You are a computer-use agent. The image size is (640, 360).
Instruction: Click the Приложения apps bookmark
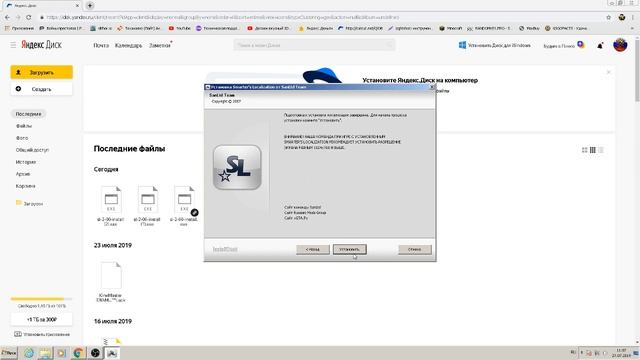point(19,28)
